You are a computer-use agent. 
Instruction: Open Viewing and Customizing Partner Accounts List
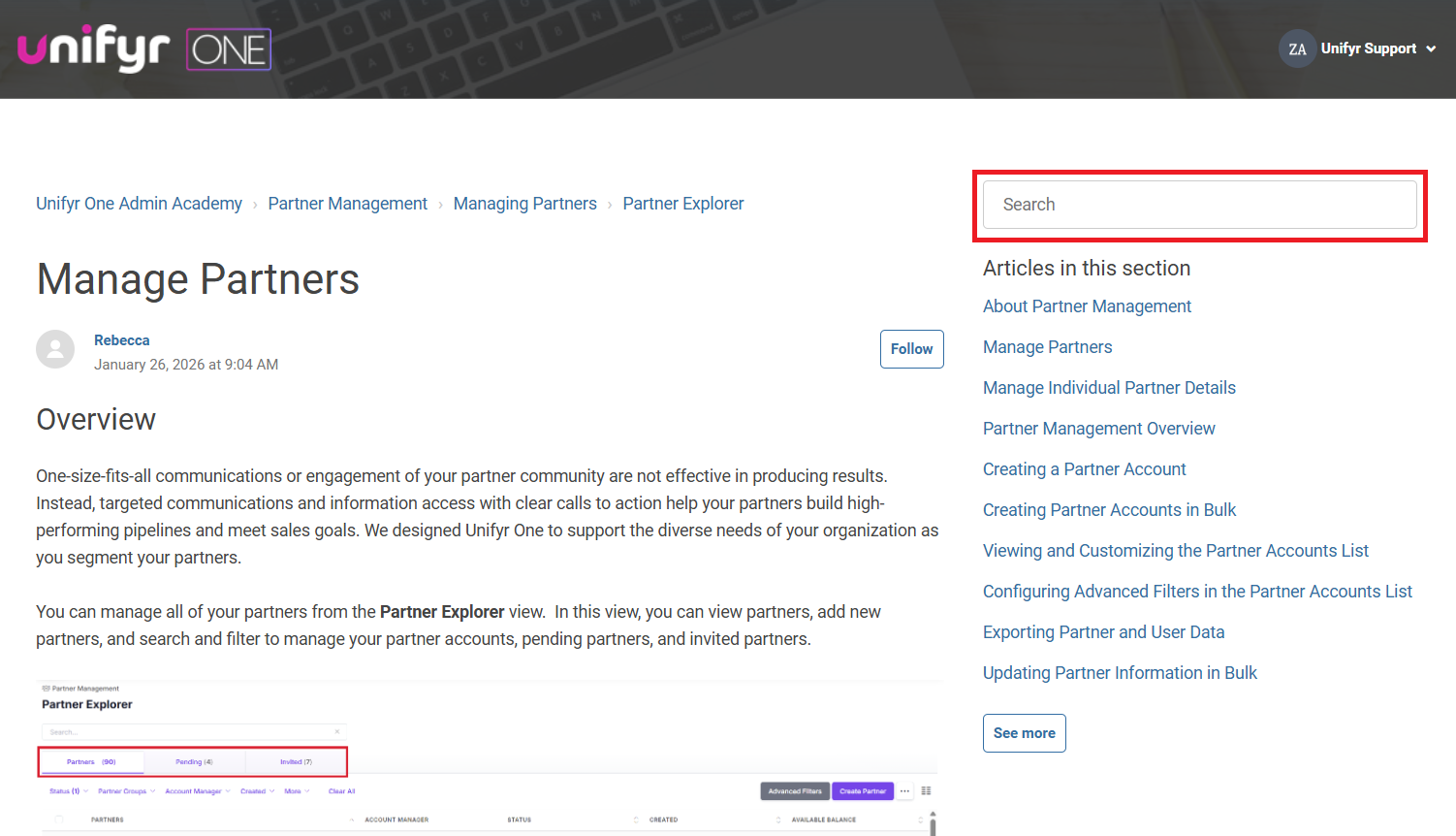[1175, 551]
